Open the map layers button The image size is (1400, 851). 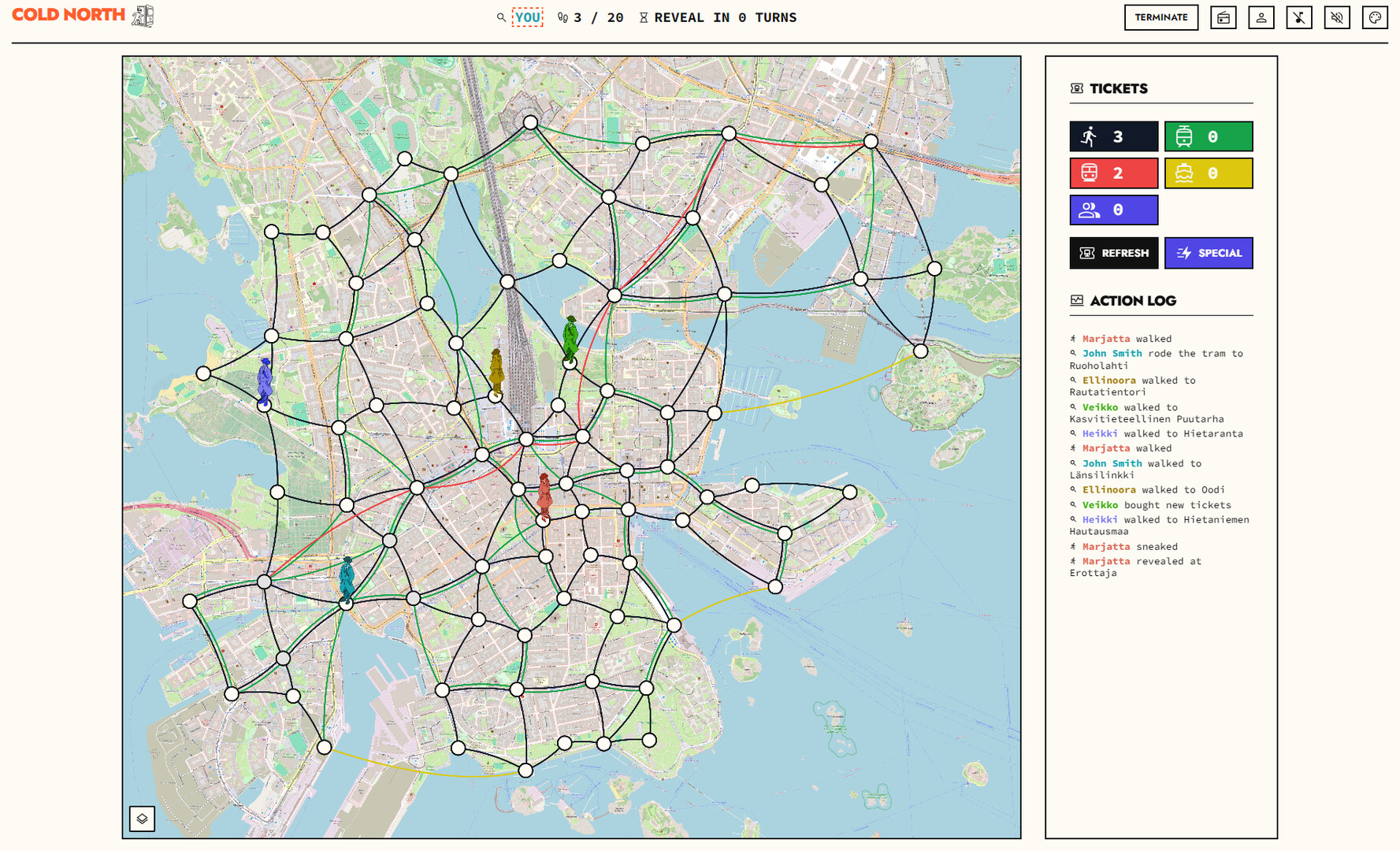click(x=142, y=819)
